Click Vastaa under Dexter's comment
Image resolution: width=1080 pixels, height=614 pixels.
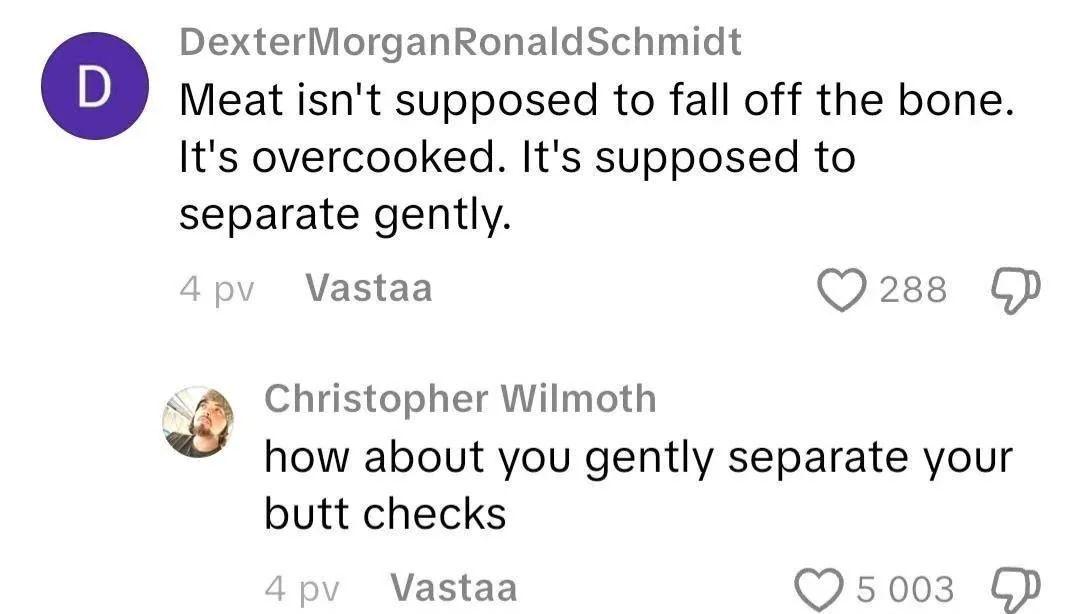coord(369,288)
